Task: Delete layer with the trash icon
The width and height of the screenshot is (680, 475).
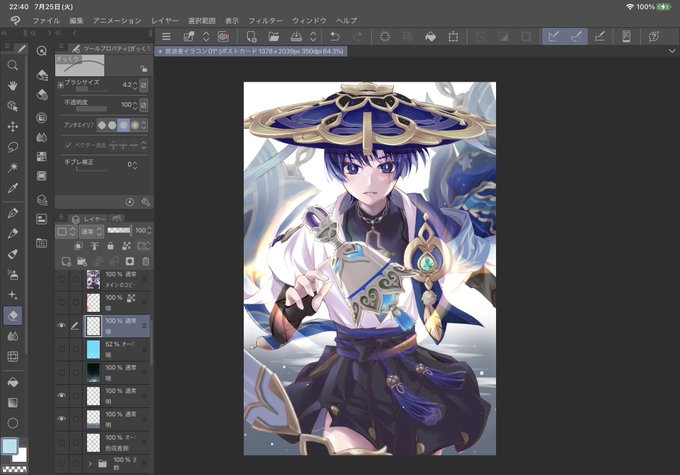Action: 146,261
